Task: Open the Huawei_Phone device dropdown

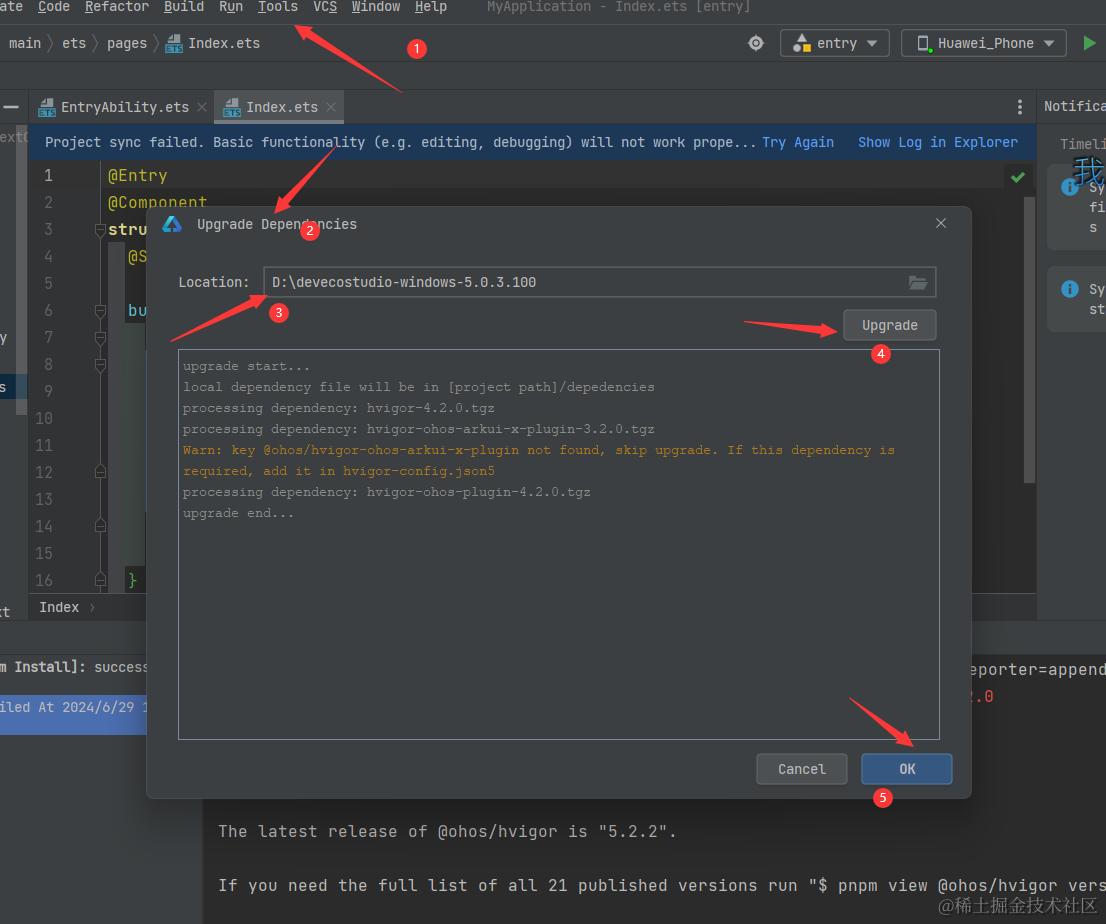Action: (x=984, y=43)
